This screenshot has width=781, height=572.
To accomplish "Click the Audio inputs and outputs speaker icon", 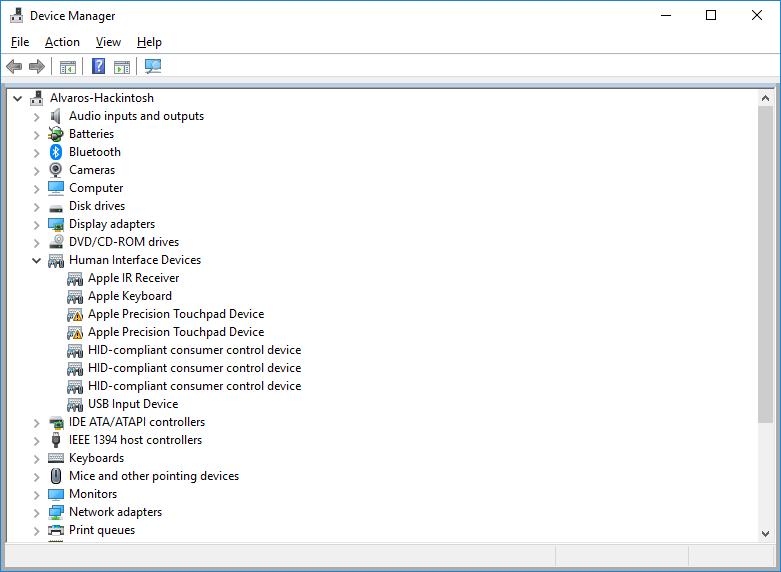I will click(x=56, y=116).
